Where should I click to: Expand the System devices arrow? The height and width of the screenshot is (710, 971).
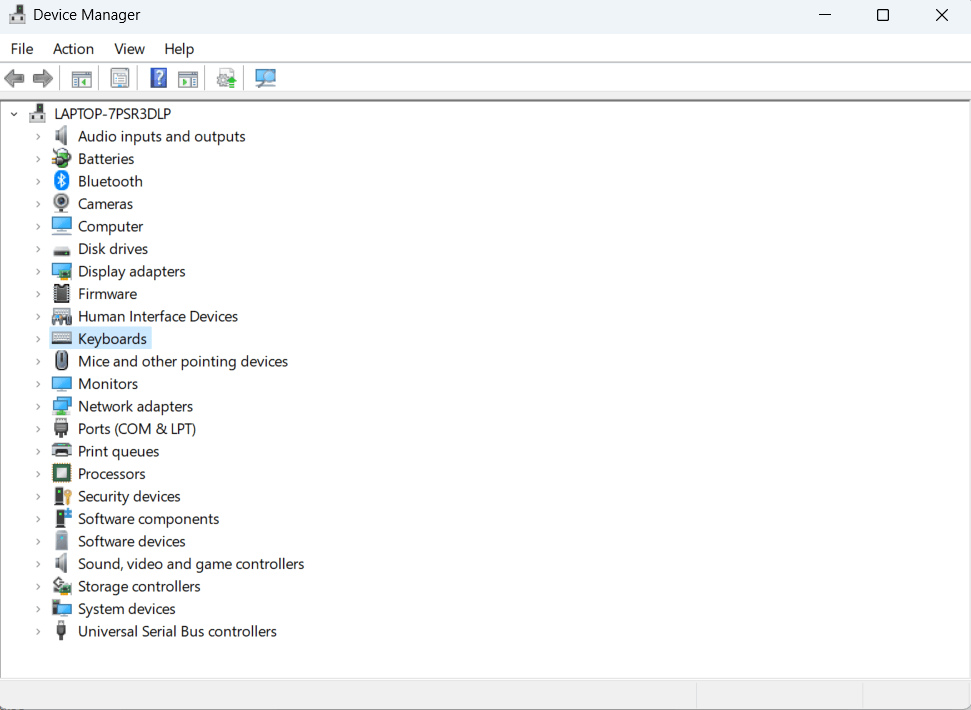38,609
